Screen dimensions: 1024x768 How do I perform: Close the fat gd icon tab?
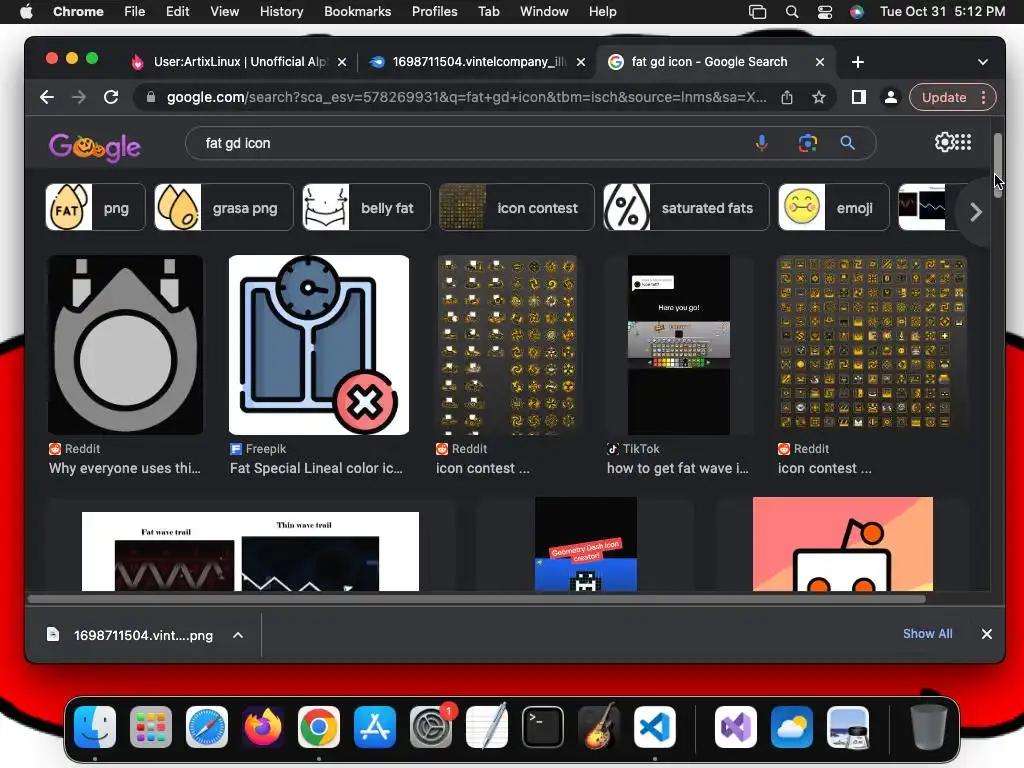820,62
